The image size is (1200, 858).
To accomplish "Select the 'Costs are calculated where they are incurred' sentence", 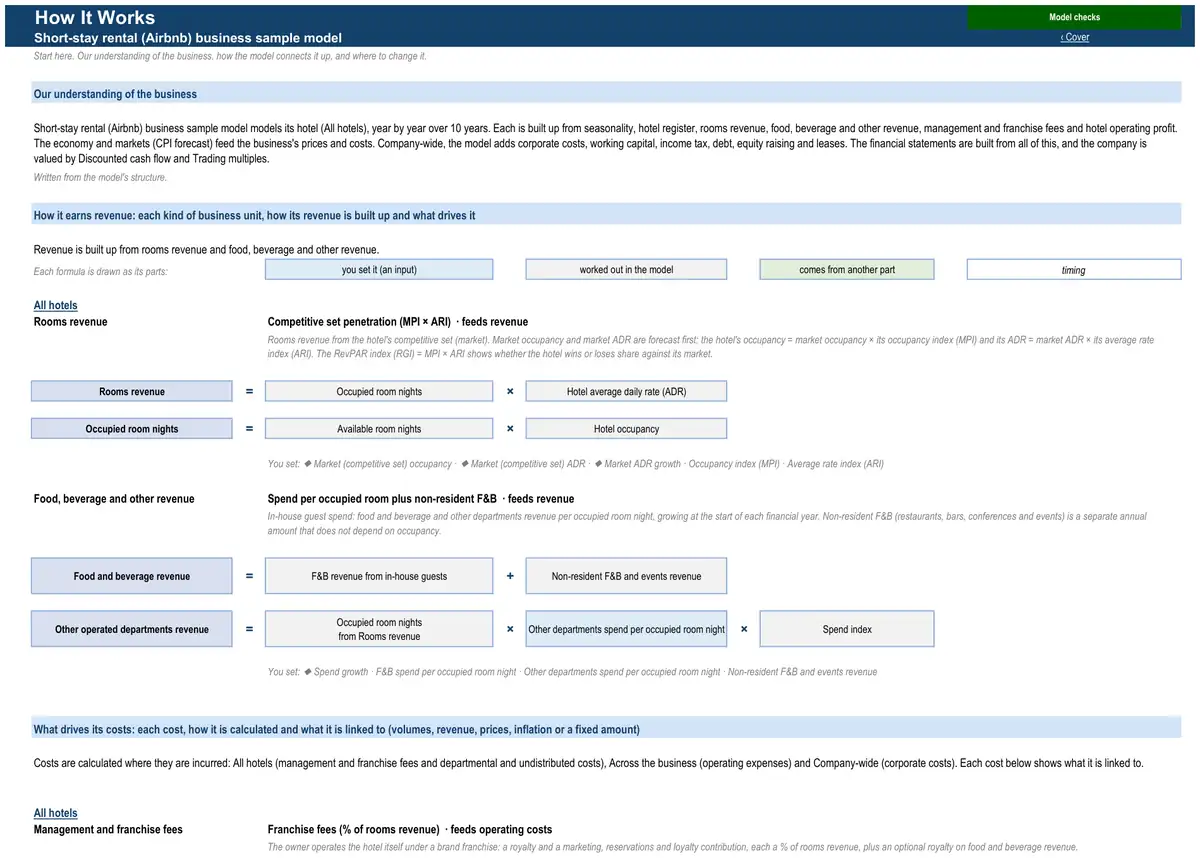I will (588, 763).
